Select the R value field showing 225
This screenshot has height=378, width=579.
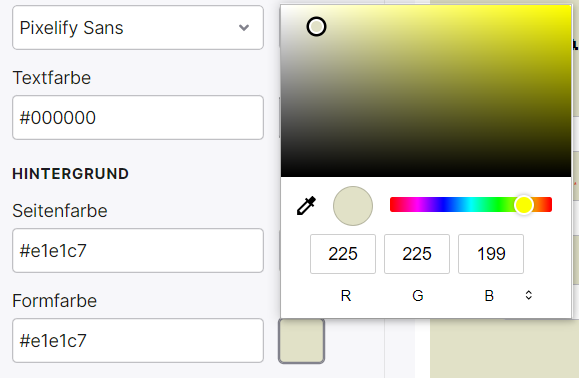point(343,254)
